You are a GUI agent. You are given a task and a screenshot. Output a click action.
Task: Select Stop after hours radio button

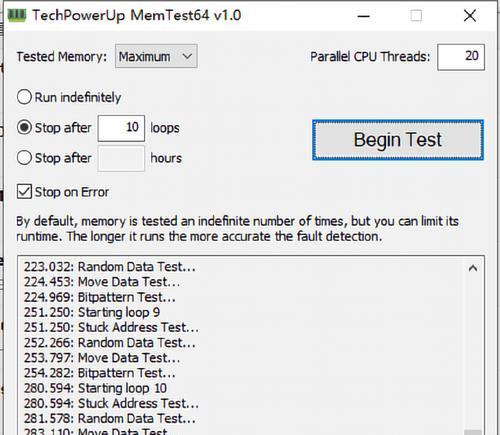[24, 158]
